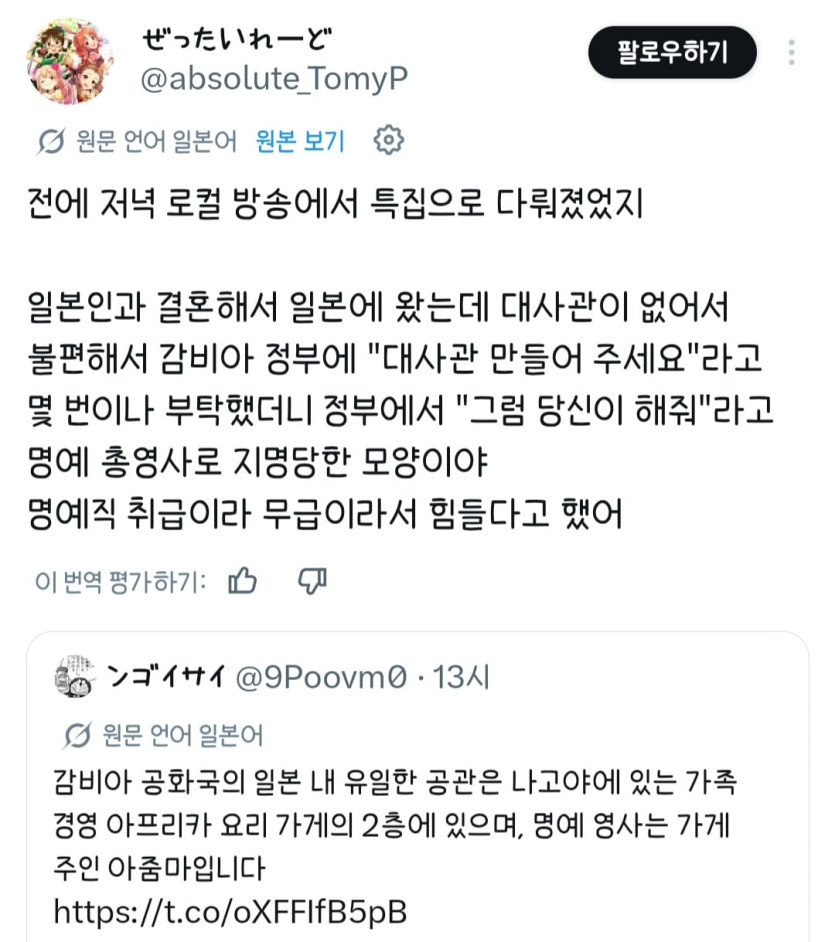Open the three-dot more options menu
835x942 pixels.
click(792, 52)
